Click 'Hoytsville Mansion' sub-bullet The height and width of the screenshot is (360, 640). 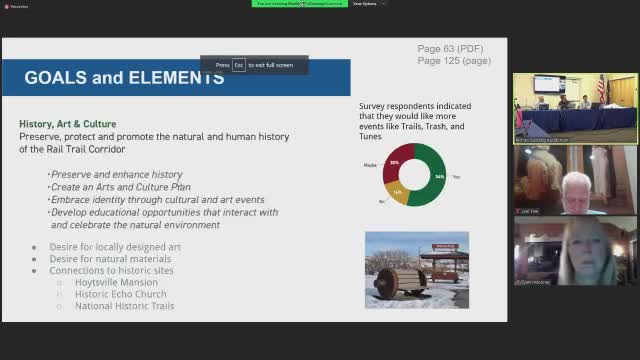(x=116, y=282)
